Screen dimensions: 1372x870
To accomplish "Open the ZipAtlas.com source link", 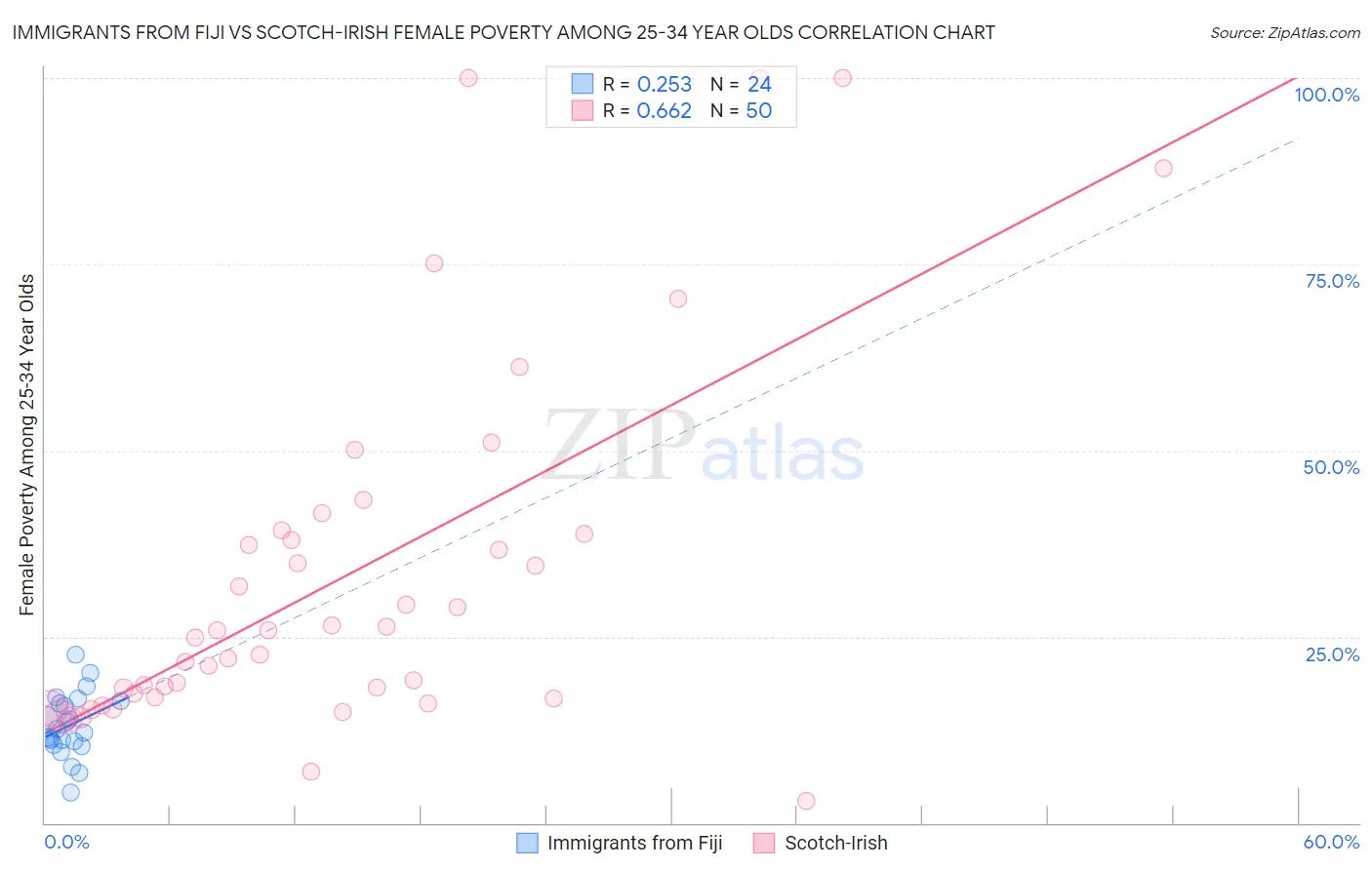I will click(1285, 32).
